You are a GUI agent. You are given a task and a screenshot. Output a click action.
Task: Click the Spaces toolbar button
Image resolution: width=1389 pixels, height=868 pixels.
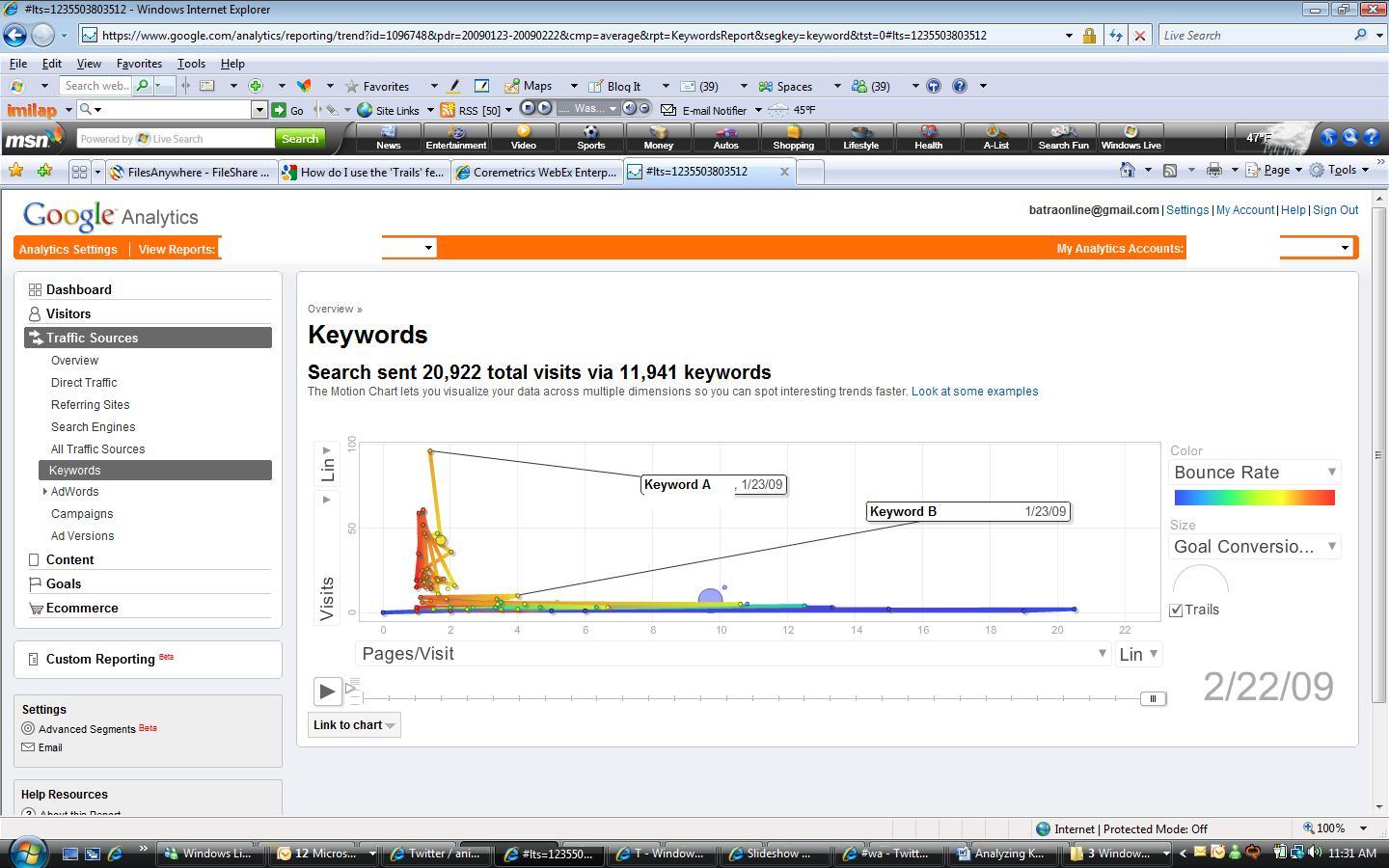pos(785,86)
